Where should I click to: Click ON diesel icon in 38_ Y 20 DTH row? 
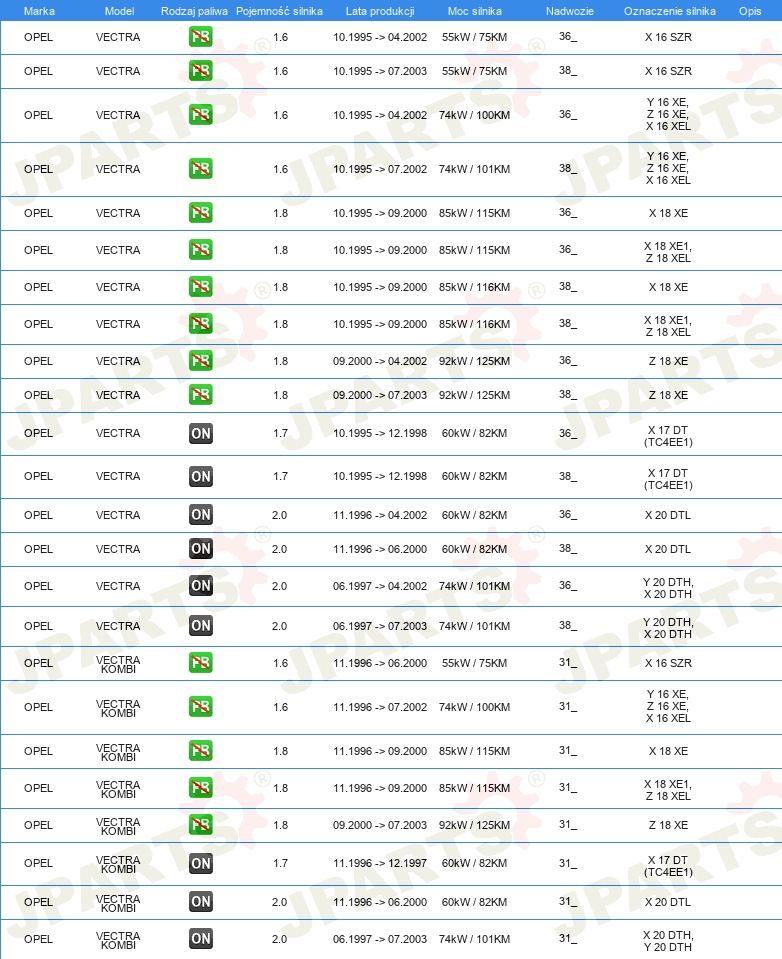coord(201,626)
